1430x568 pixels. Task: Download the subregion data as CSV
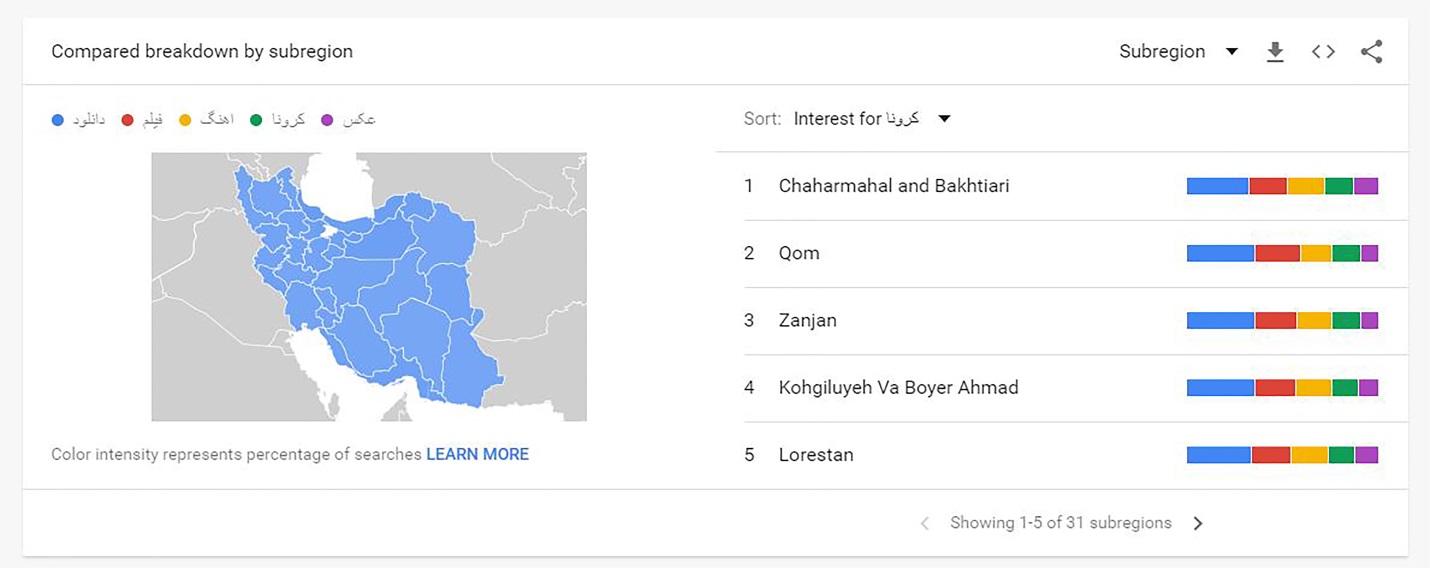[1275, 52]
